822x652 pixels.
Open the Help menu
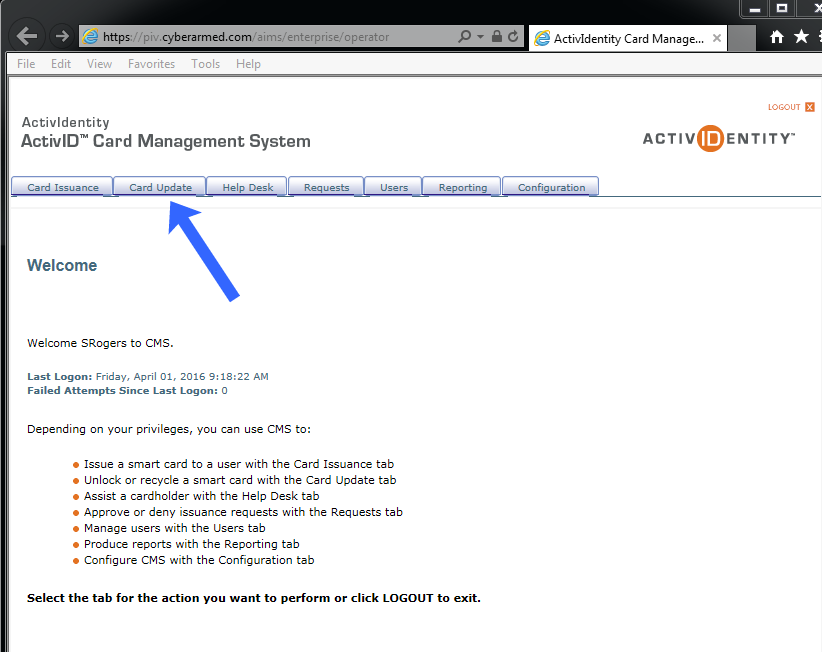point(248,64)
